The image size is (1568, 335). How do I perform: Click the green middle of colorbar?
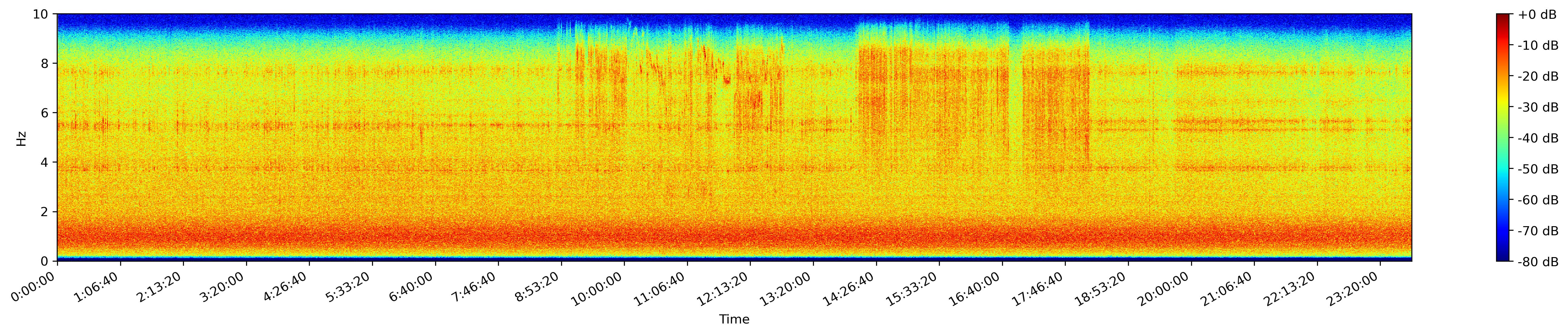pos(1503,138)
